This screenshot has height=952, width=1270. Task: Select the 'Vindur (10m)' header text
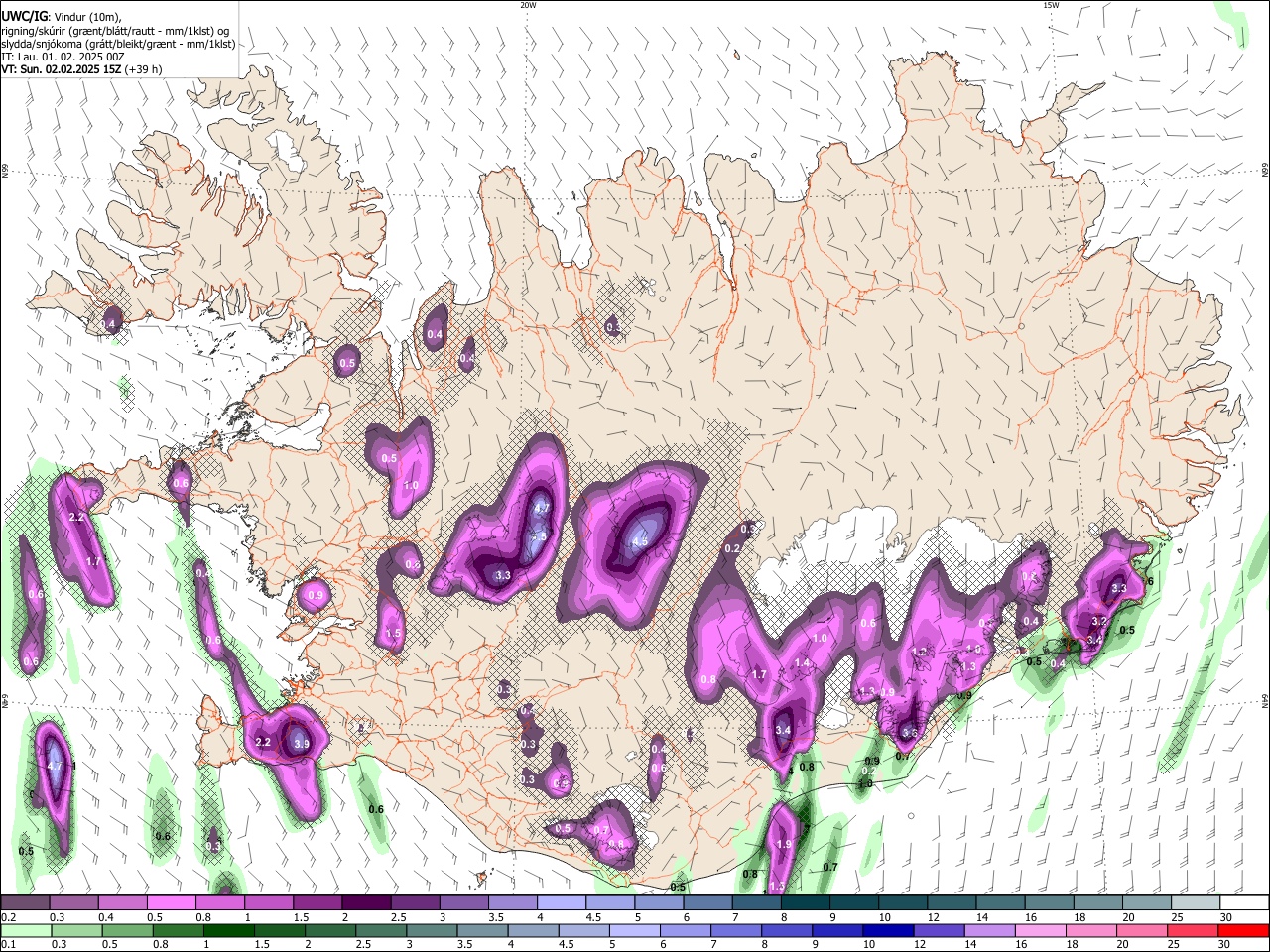tap(87, 17)
